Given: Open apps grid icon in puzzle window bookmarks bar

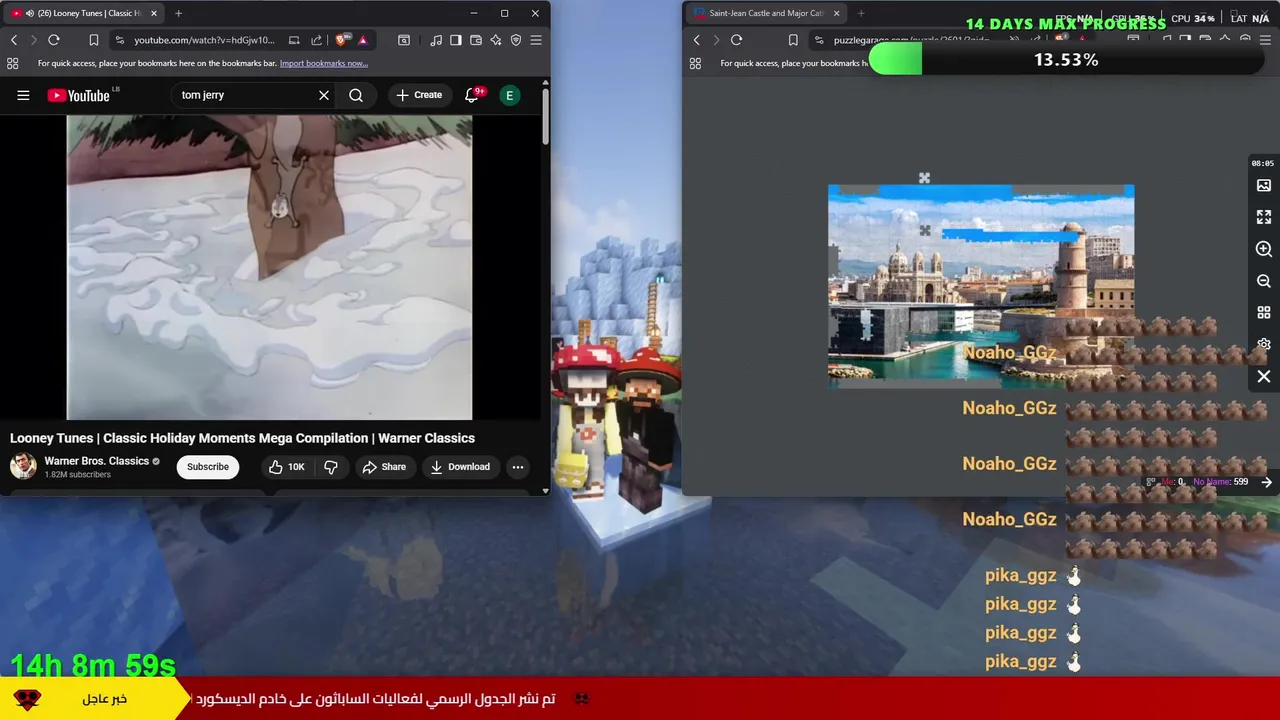Looking at the screenshot, I should pos(695,63).
